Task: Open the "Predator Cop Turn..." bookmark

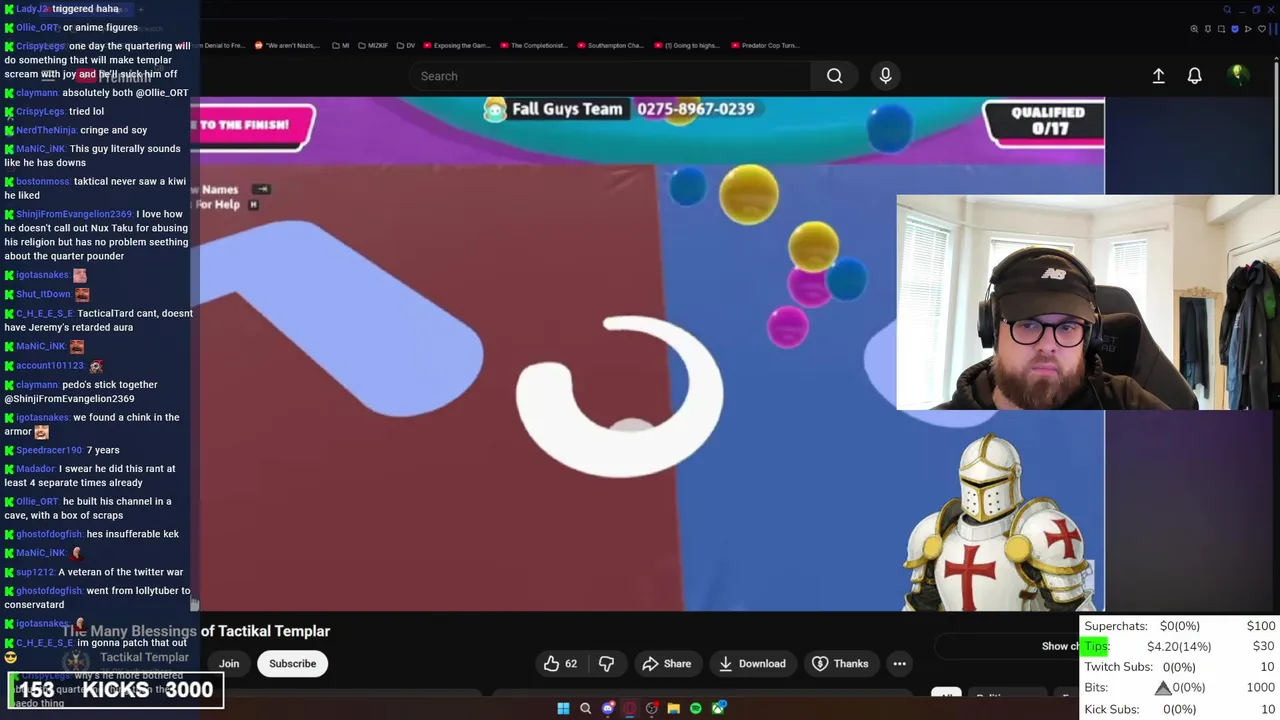Action: [x=765, y=45]
